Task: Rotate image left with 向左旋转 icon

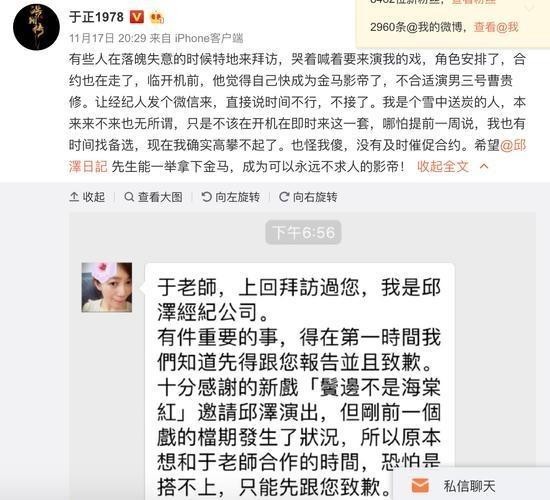Action: point(207,197)
